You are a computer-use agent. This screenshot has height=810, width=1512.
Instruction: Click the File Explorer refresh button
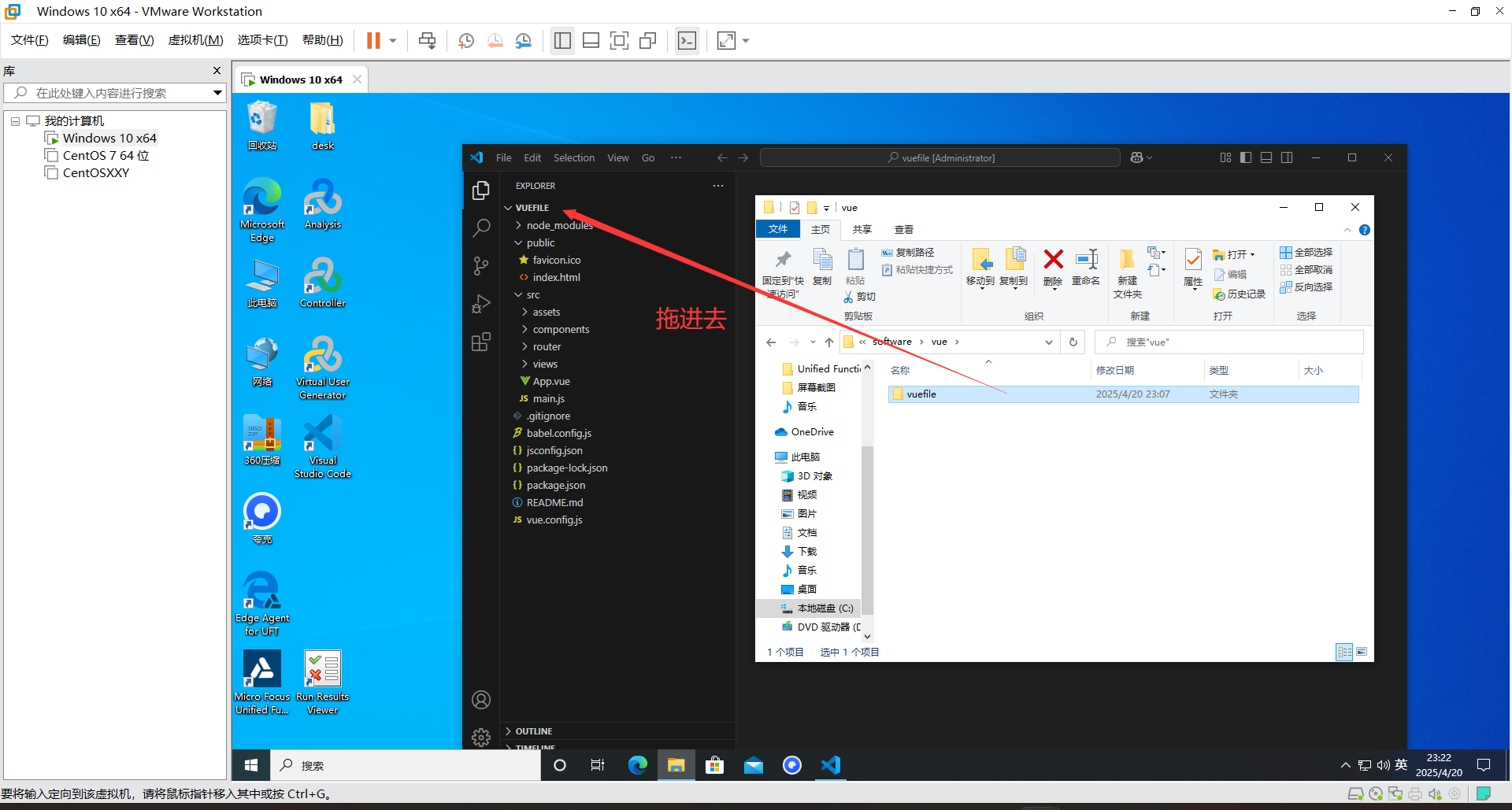point(1073,342)
